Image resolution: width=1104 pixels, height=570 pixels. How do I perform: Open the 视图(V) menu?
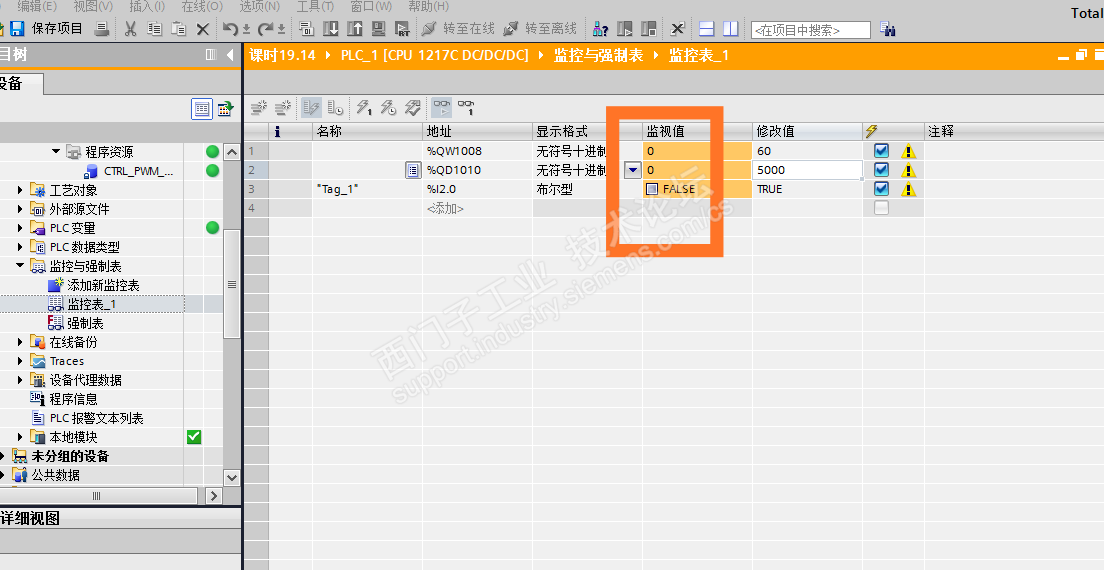click(x=93, y=6)
